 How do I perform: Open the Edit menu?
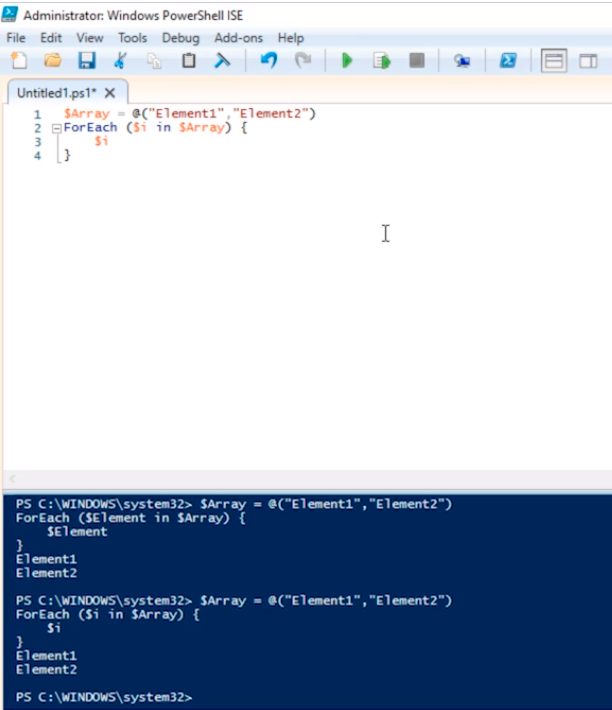click(x=51, y=38)
